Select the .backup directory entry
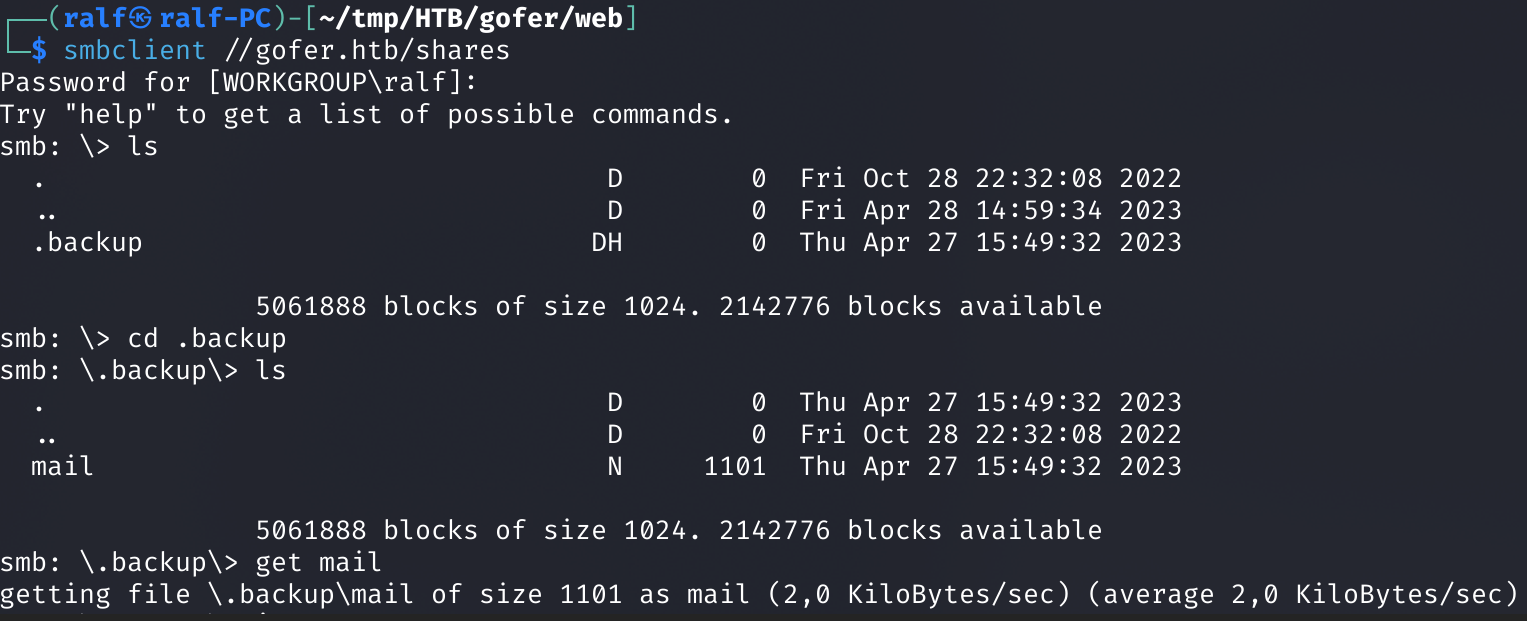Image resolution: width=1527 pixels, height=621 pixels. point(87,242)
